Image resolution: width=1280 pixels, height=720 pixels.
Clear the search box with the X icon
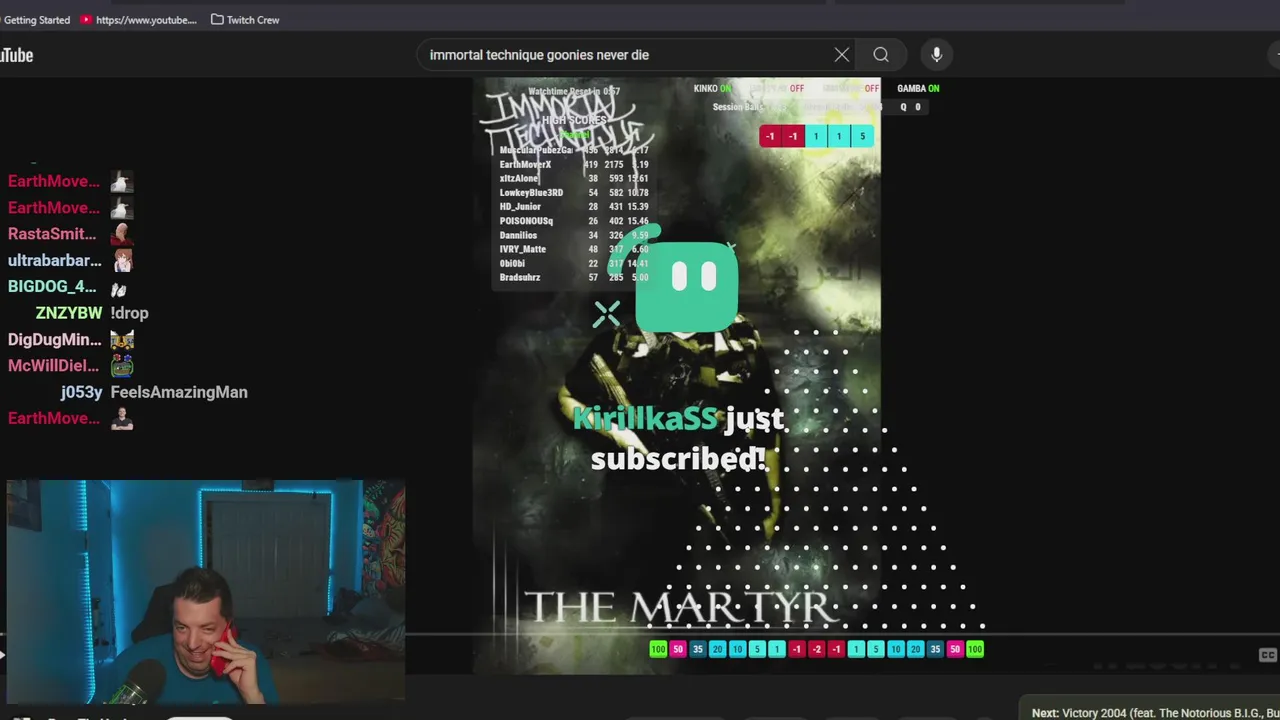coord(842,55)
